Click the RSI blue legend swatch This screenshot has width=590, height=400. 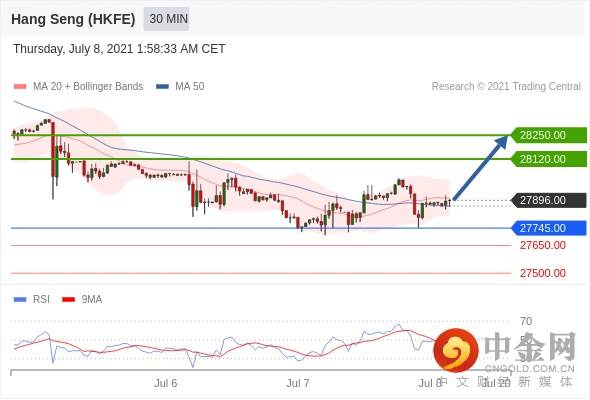click(x=20, y=300)
